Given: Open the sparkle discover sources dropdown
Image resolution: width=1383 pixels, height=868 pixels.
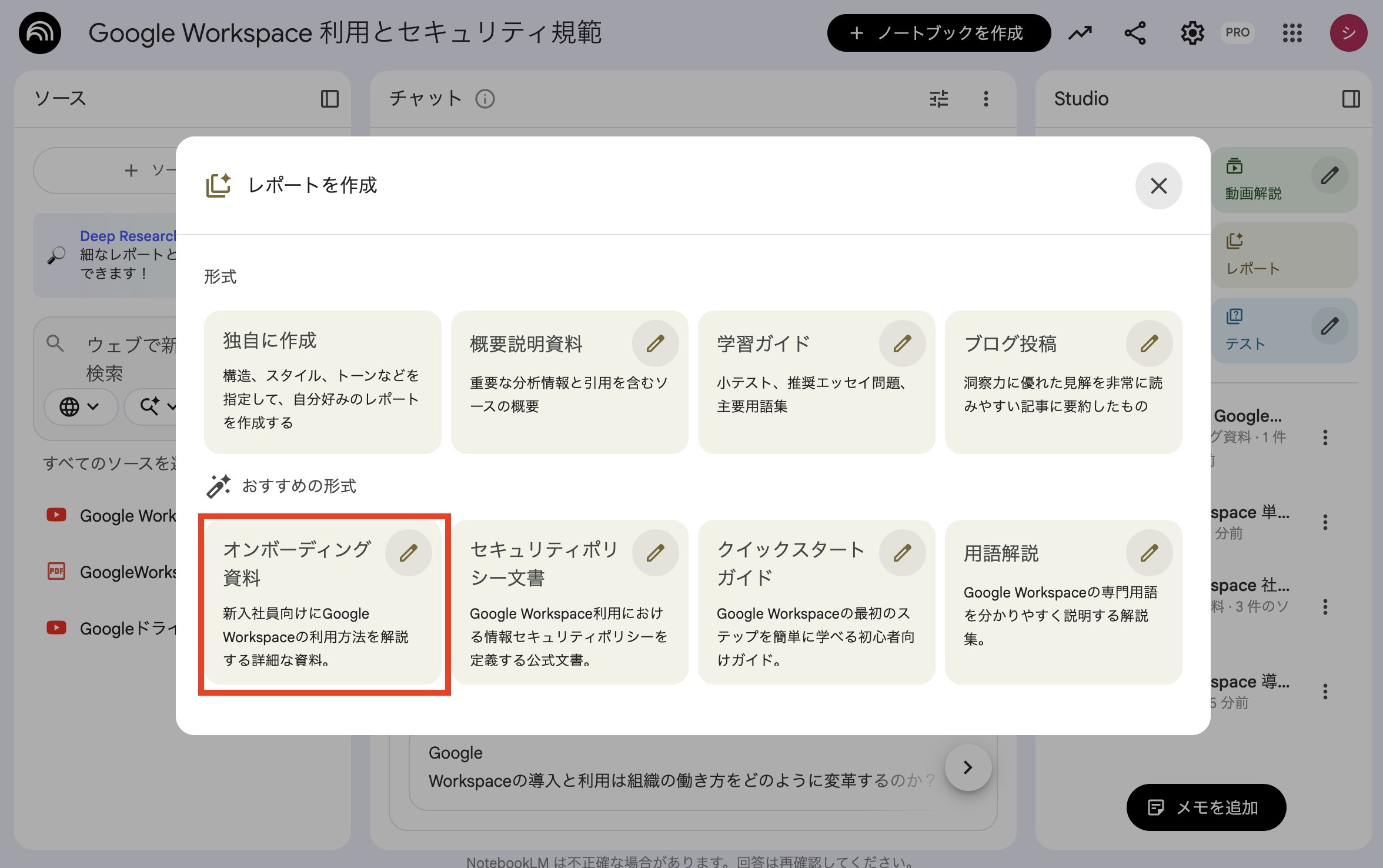Looking at the screenshot, I should (156, 406).
